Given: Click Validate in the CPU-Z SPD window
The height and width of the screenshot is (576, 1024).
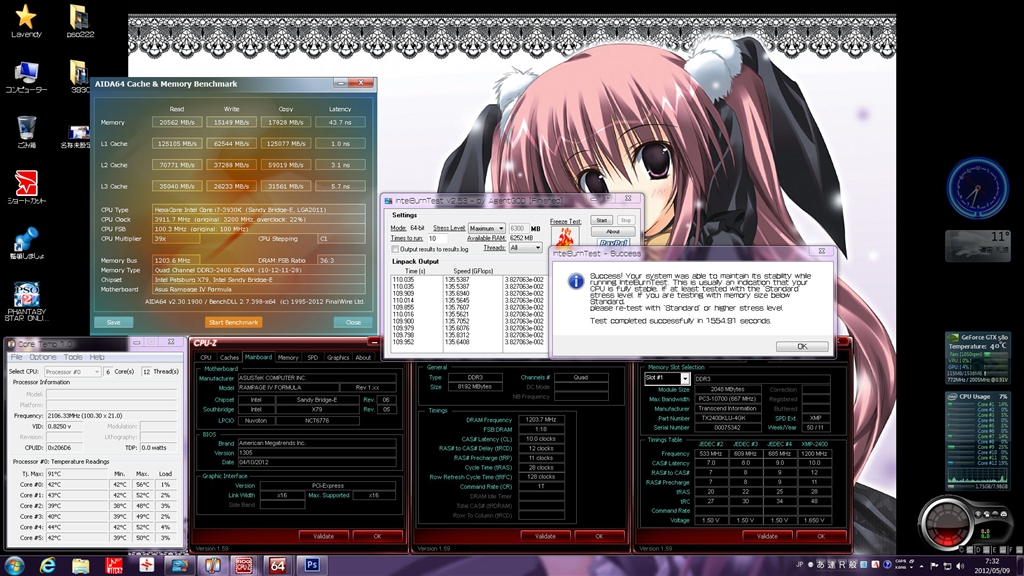Looking at the screenshot, I should coord(767,536).
